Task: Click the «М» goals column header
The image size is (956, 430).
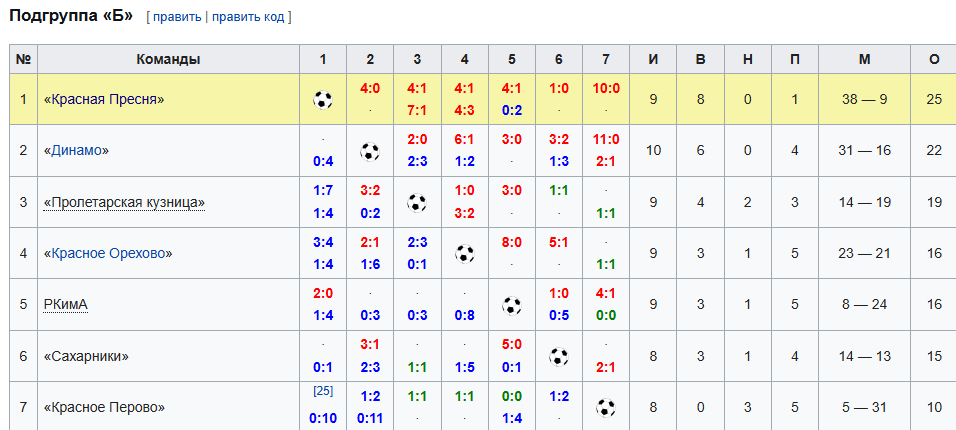Action: click(x=865, y=59)
